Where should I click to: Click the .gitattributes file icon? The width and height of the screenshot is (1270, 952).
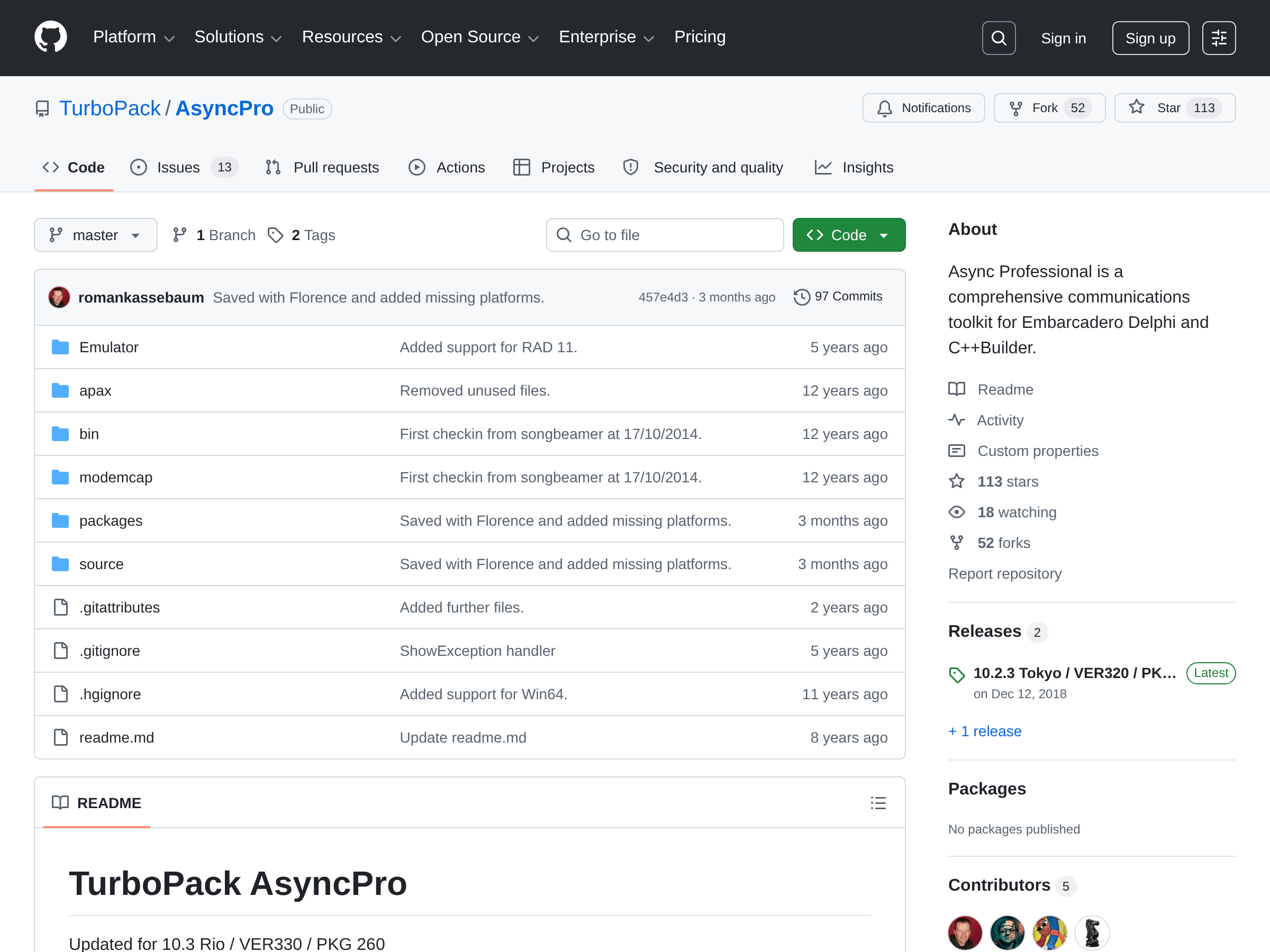pos(60,607)
